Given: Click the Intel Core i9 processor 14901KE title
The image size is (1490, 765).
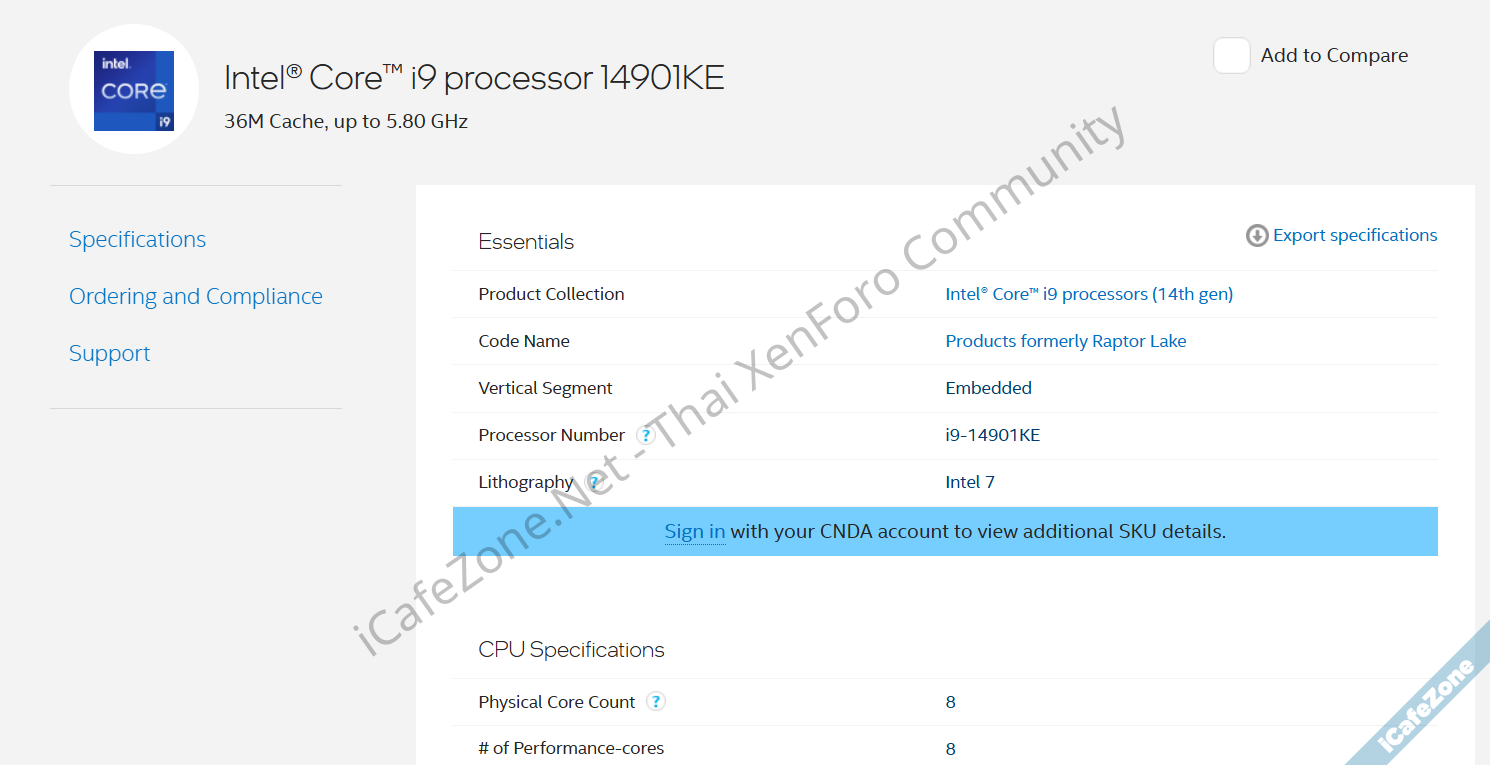Looking at the screenshot, I should pyautogui.click(x=474, y=77).
